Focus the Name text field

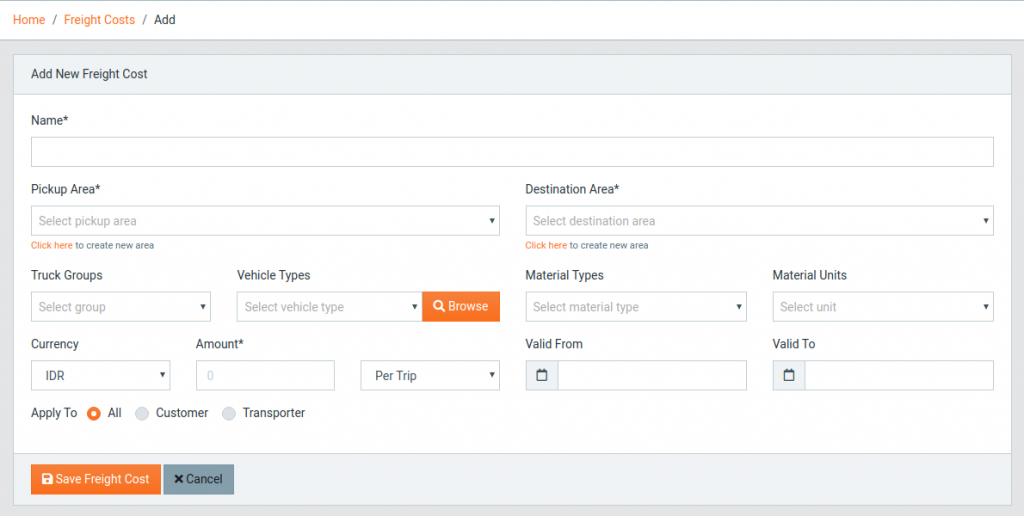512,152
